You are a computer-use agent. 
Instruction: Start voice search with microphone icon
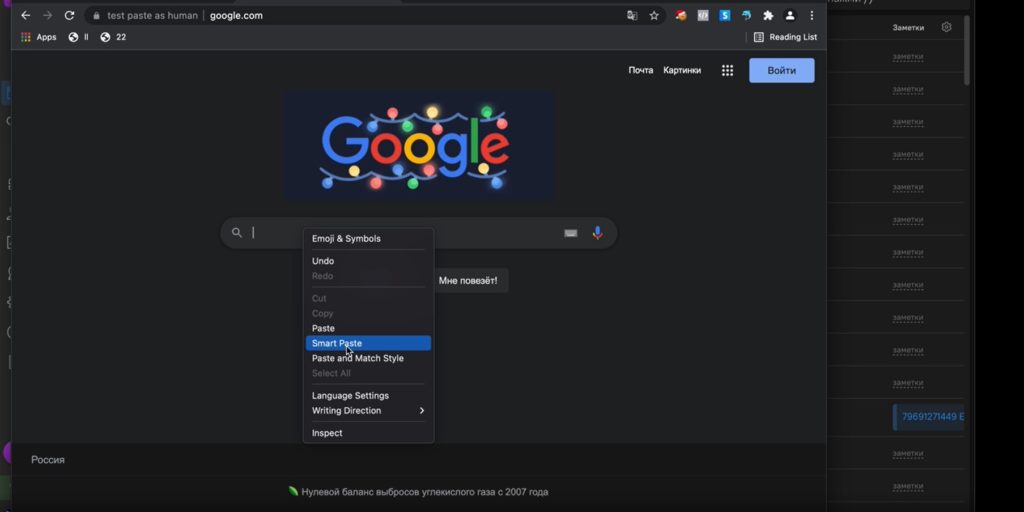597,233
